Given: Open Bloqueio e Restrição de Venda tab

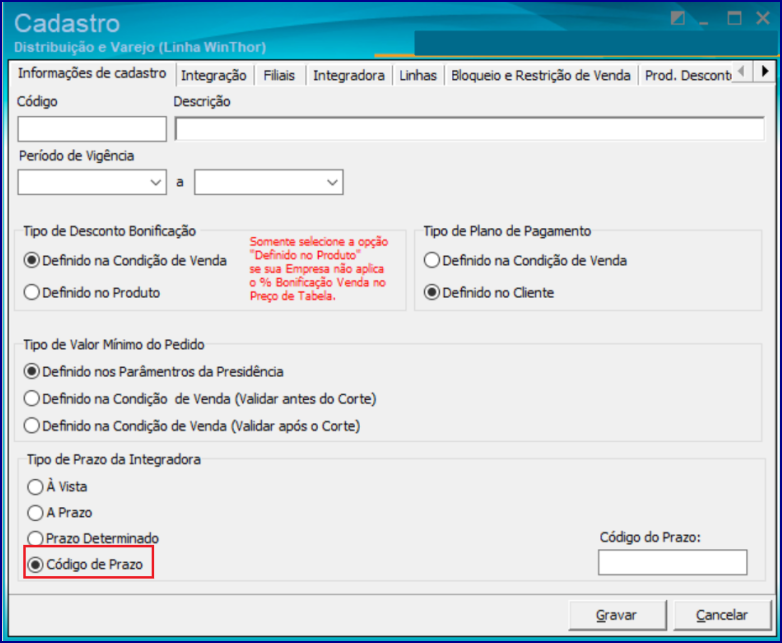Looking at the screenshot, I should [541, 75].
